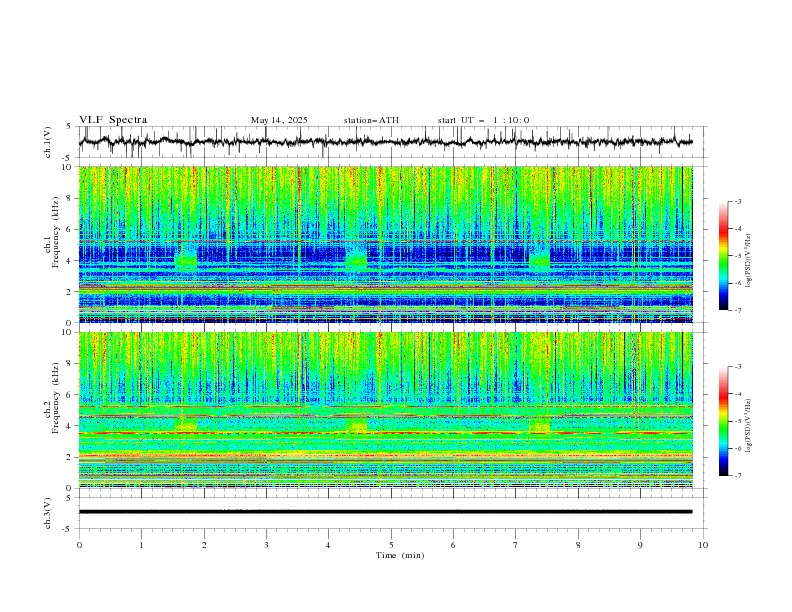This screenshot has height=612, width=792.
Task: Click the lower PSD color scale bar
Action: click(723, 421)
